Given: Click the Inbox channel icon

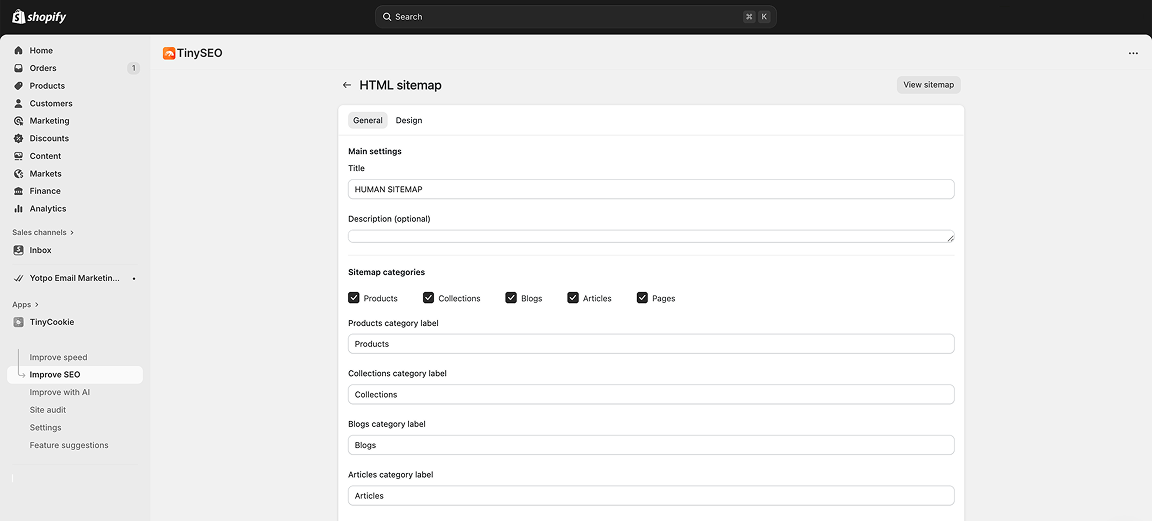Looking at the screenshot, I should pyautogui.click(x=18, y=250).
